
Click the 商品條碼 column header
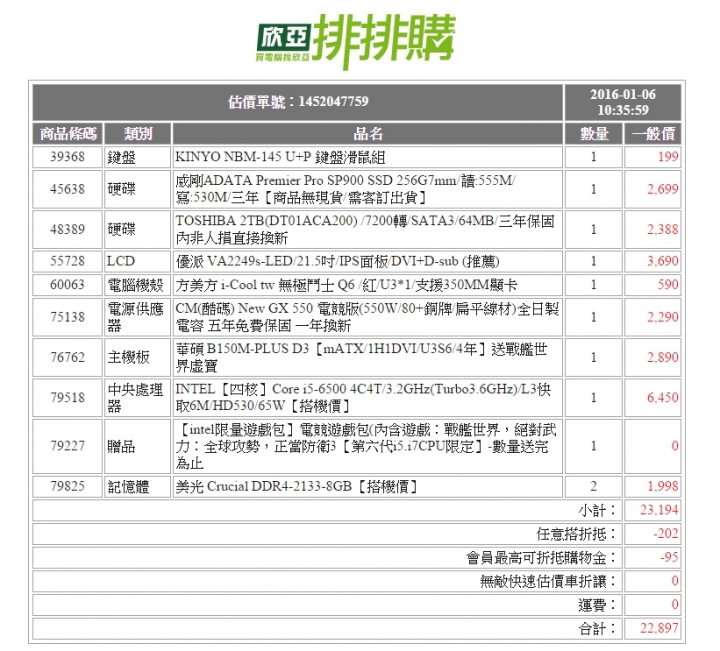pyautogui.click(x=68, y=134)
